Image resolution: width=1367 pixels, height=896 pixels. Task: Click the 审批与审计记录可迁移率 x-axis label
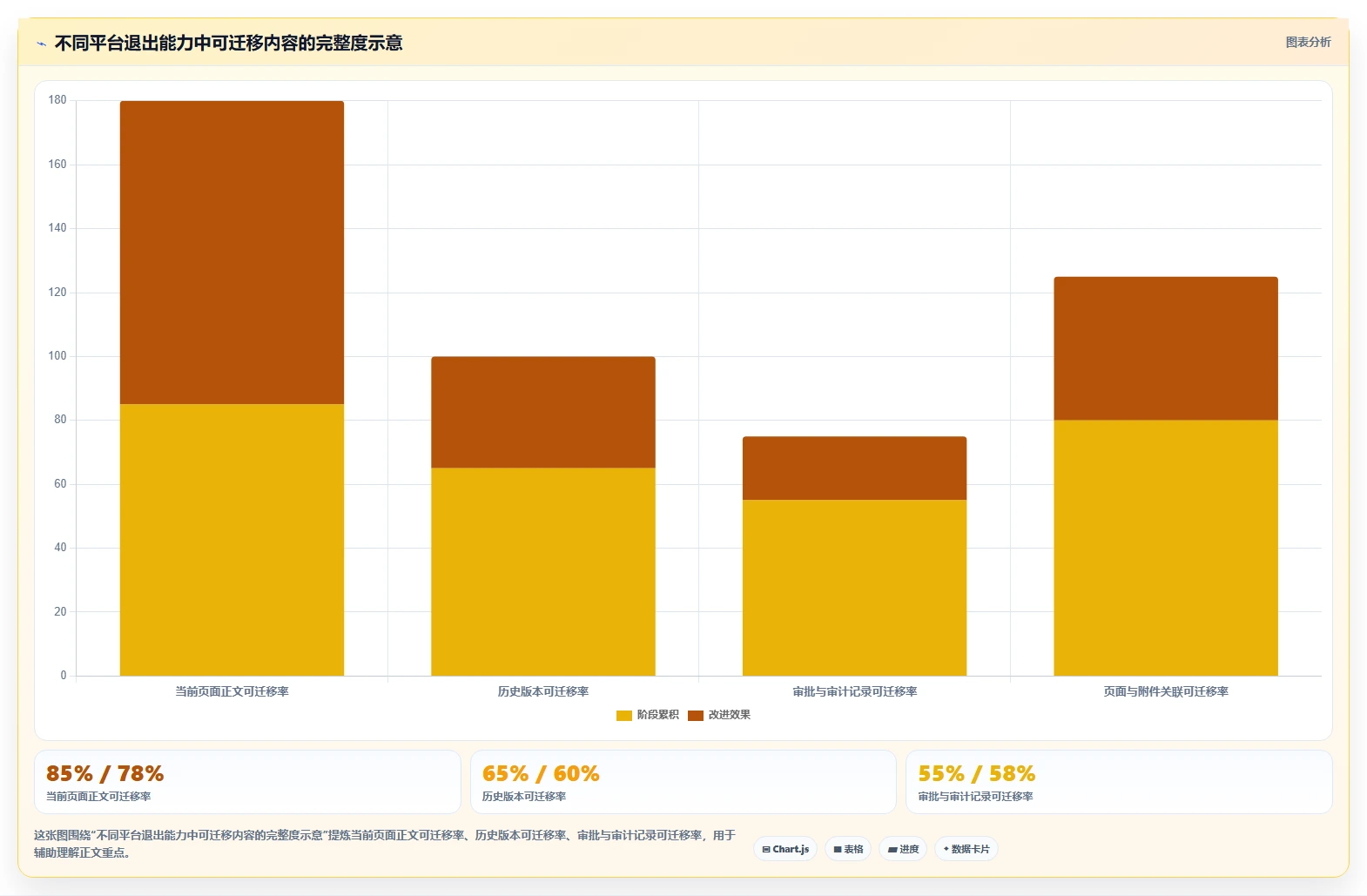point(854,691)
